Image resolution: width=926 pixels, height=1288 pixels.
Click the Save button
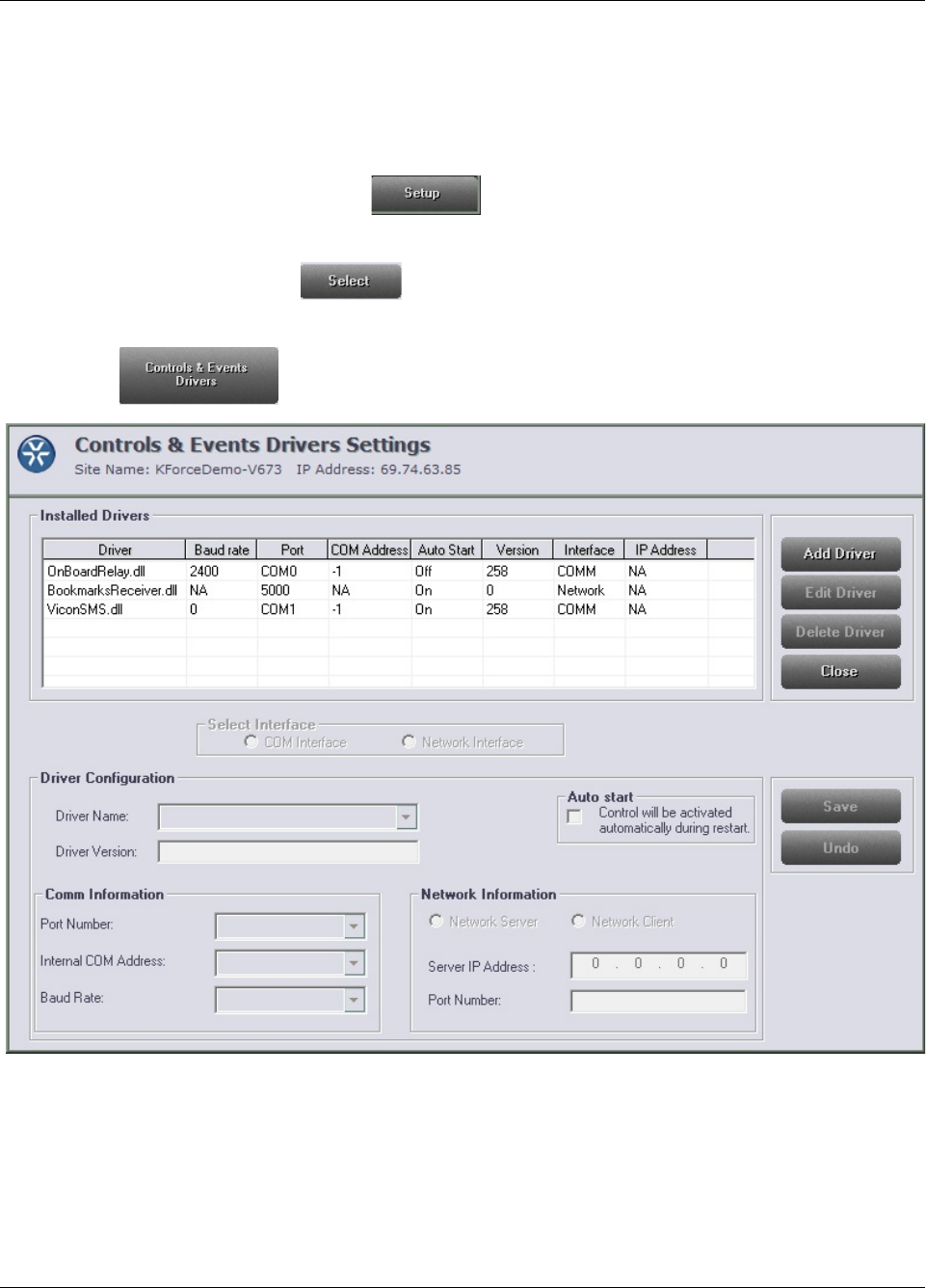(840, 807)
